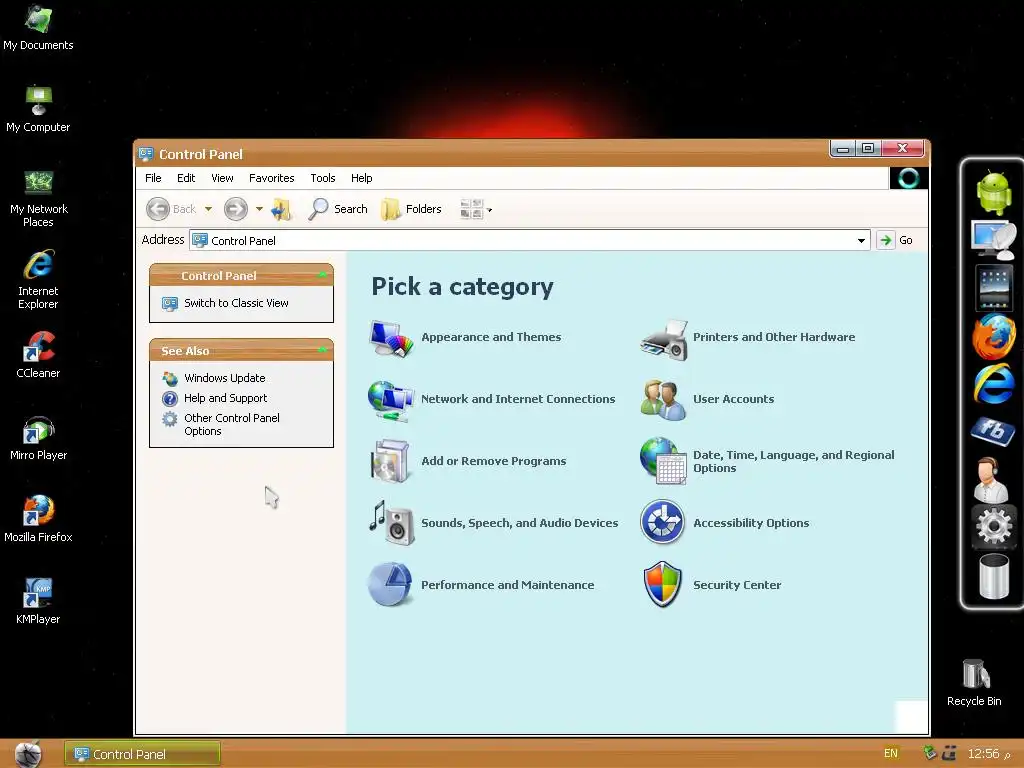Click the trash can dock icon

[x=994, y=575]
